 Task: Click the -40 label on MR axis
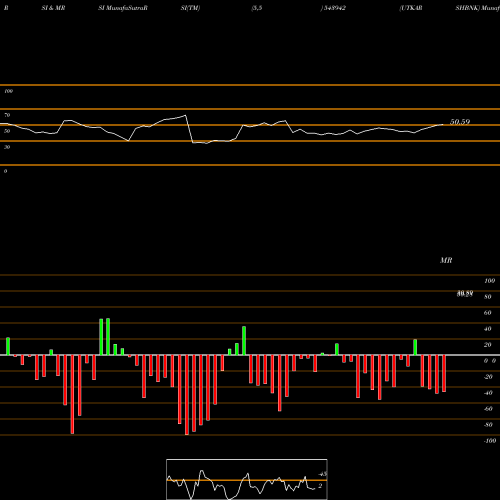pos(488,393)
